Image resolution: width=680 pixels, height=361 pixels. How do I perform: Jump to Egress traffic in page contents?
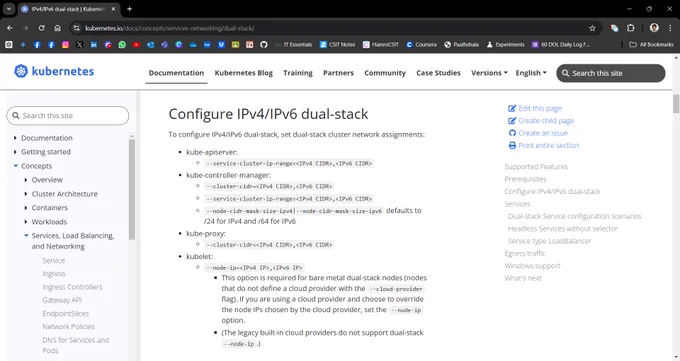coord(525,253)
